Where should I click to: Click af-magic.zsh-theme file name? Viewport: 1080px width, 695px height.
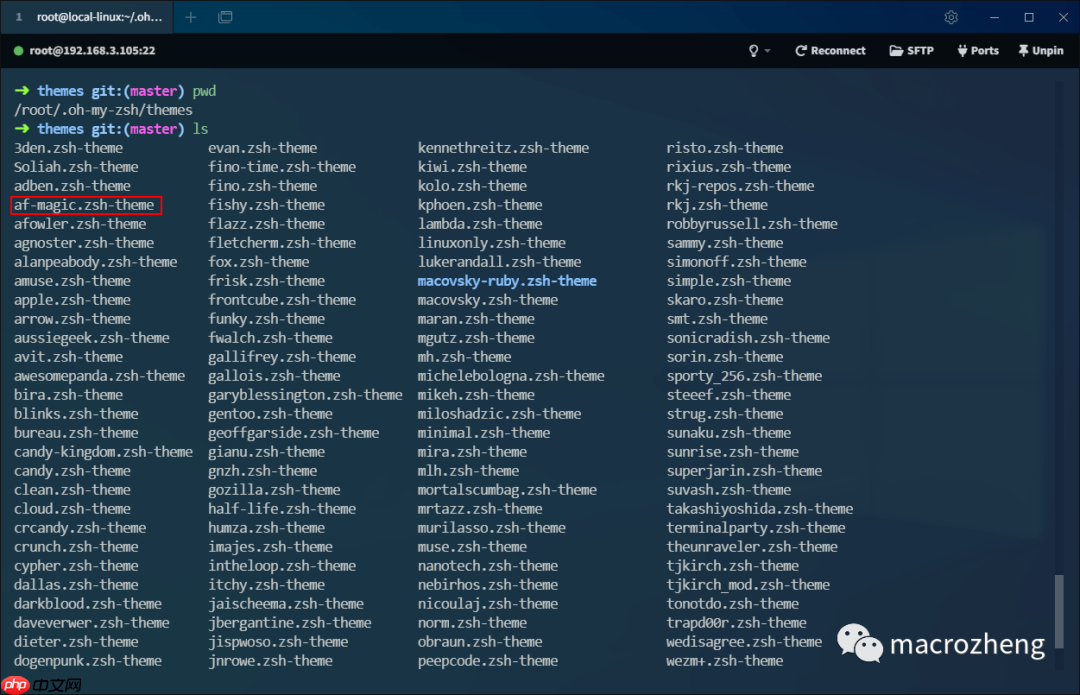click(84, 205)
